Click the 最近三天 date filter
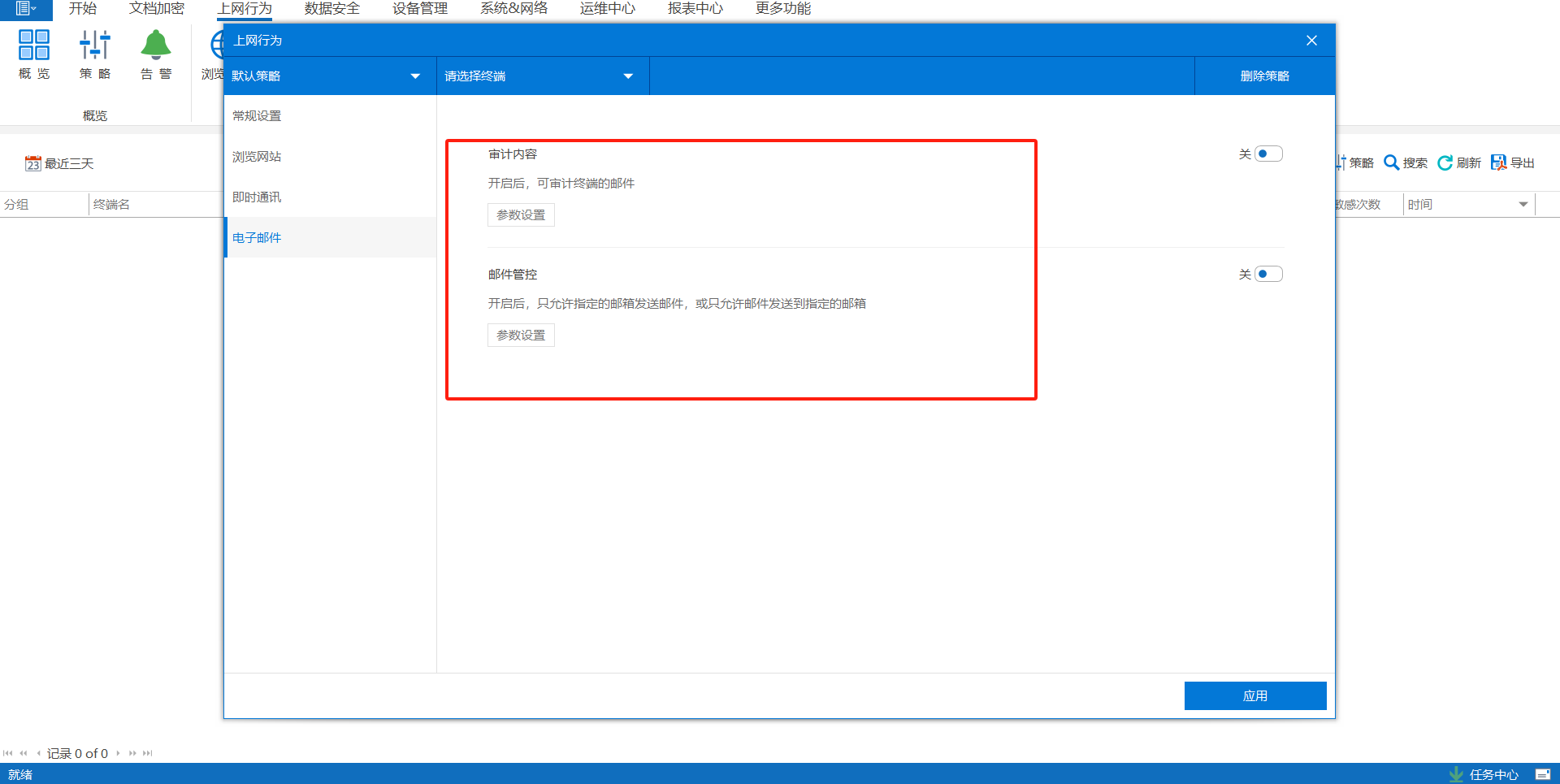Viewport: 1560px width, 784px height. (x=59, y=163)
